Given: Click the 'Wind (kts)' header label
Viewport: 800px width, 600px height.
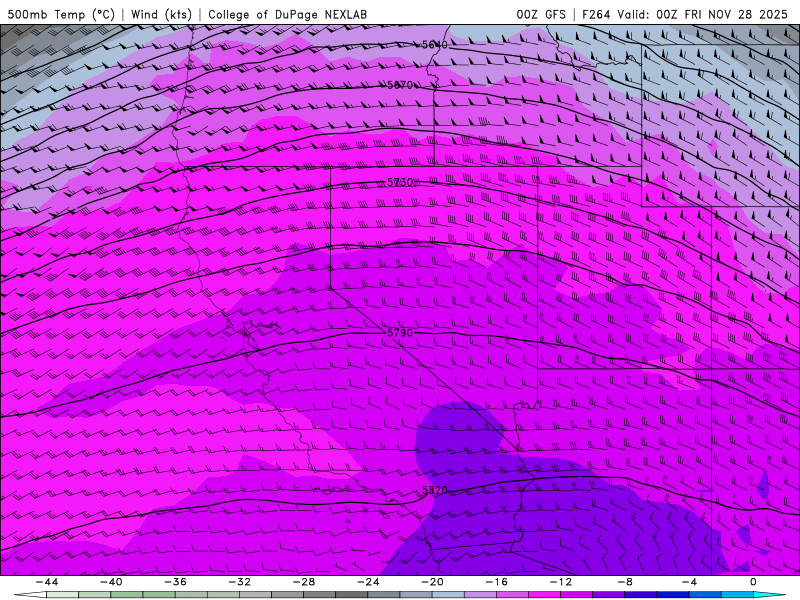Looking at the screenshot, I should (x=161, y=14).
